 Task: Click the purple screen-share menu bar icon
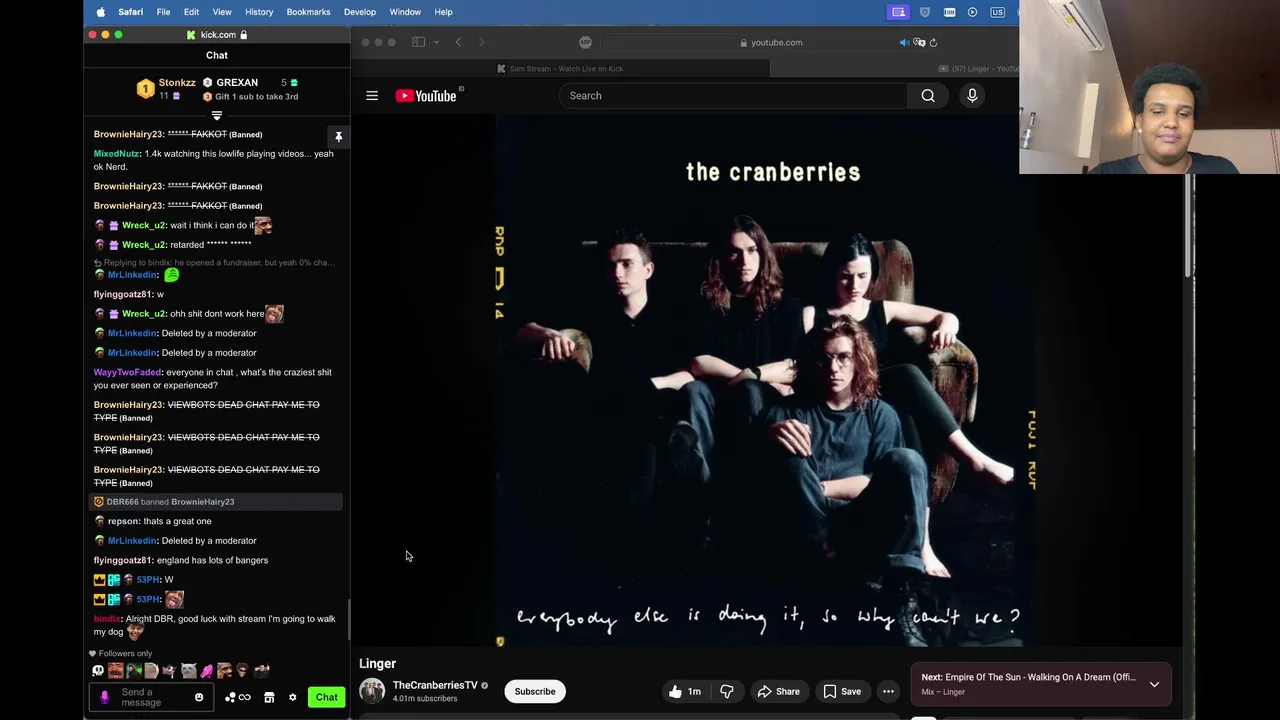pyautogui.click(x=899, y=12)
